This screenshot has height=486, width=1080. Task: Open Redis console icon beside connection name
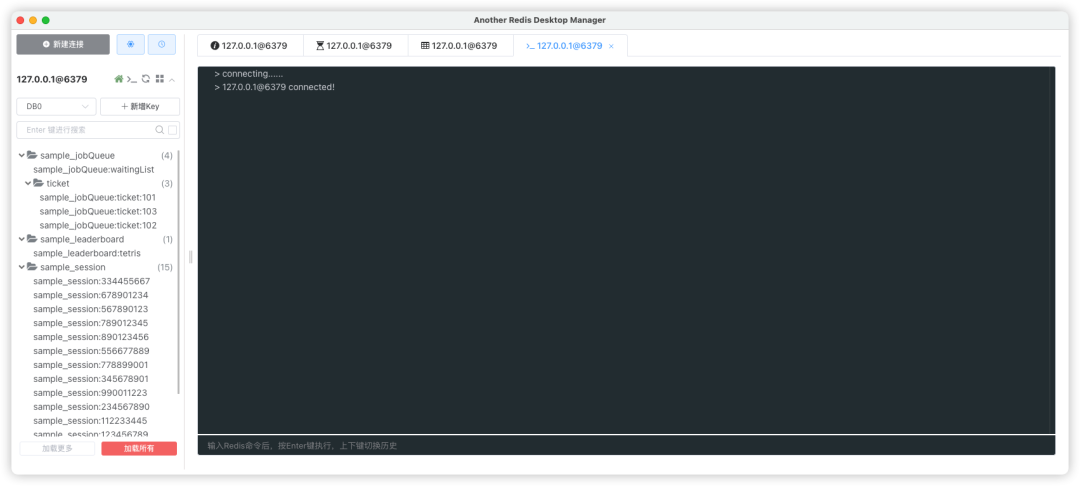132,79
